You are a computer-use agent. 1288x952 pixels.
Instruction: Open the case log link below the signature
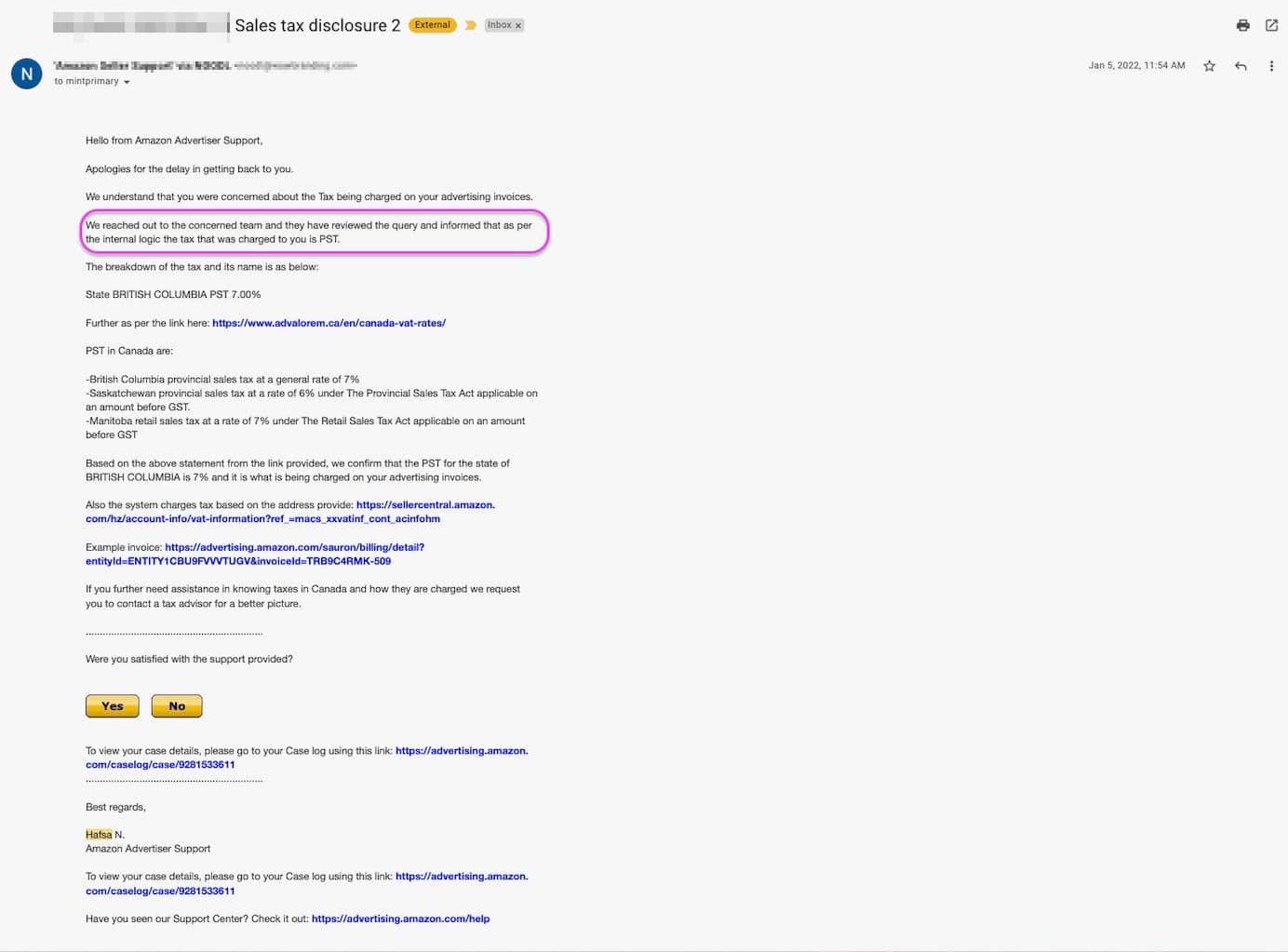tap(307, 883)
